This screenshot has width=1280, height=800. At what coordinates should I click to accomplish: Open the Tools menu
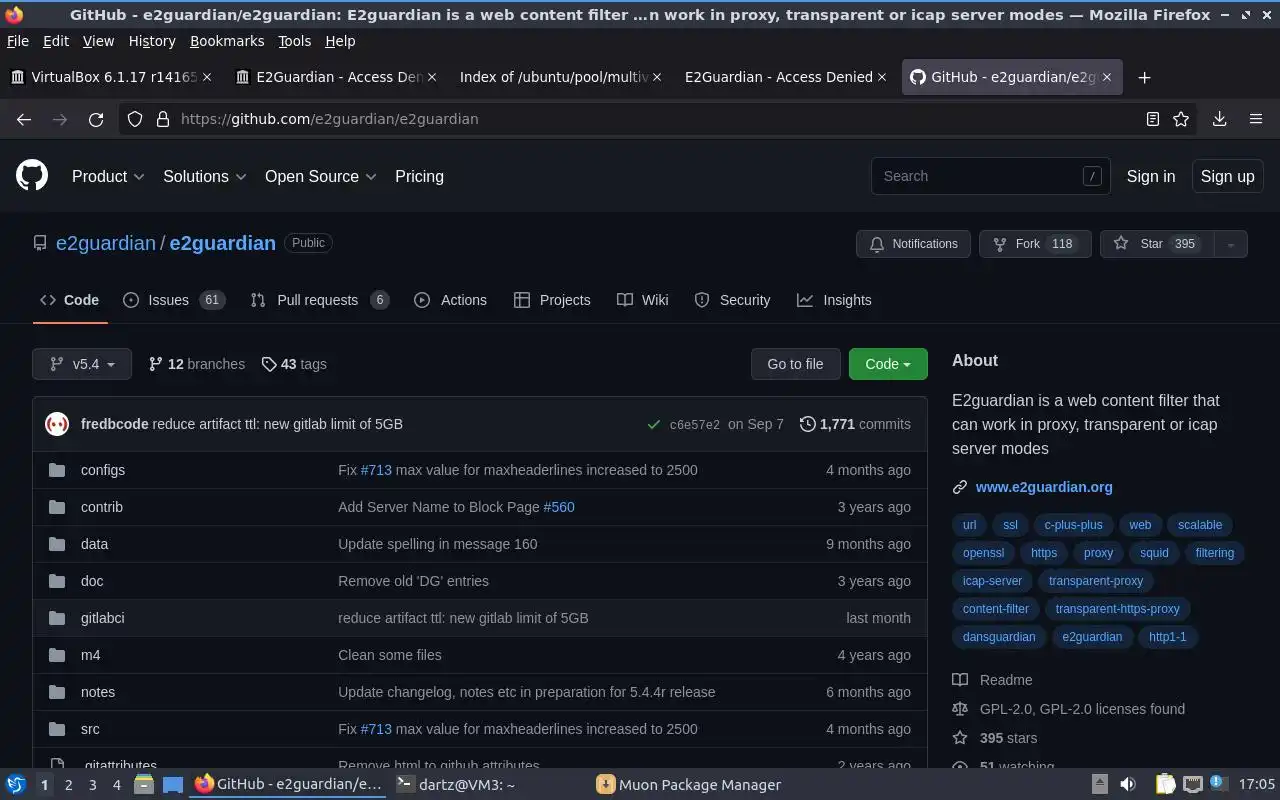pyautogui.click(x=294, y=41)
